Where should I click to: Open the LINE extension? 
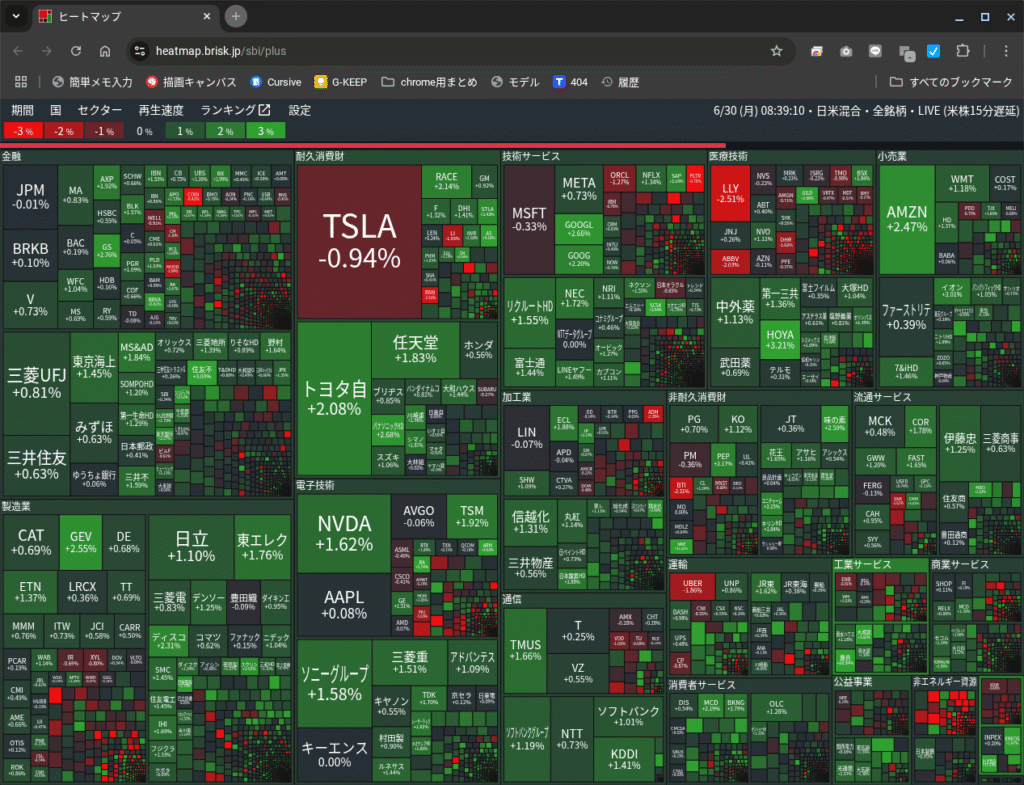pyautogui.click(x=875, y=51)
